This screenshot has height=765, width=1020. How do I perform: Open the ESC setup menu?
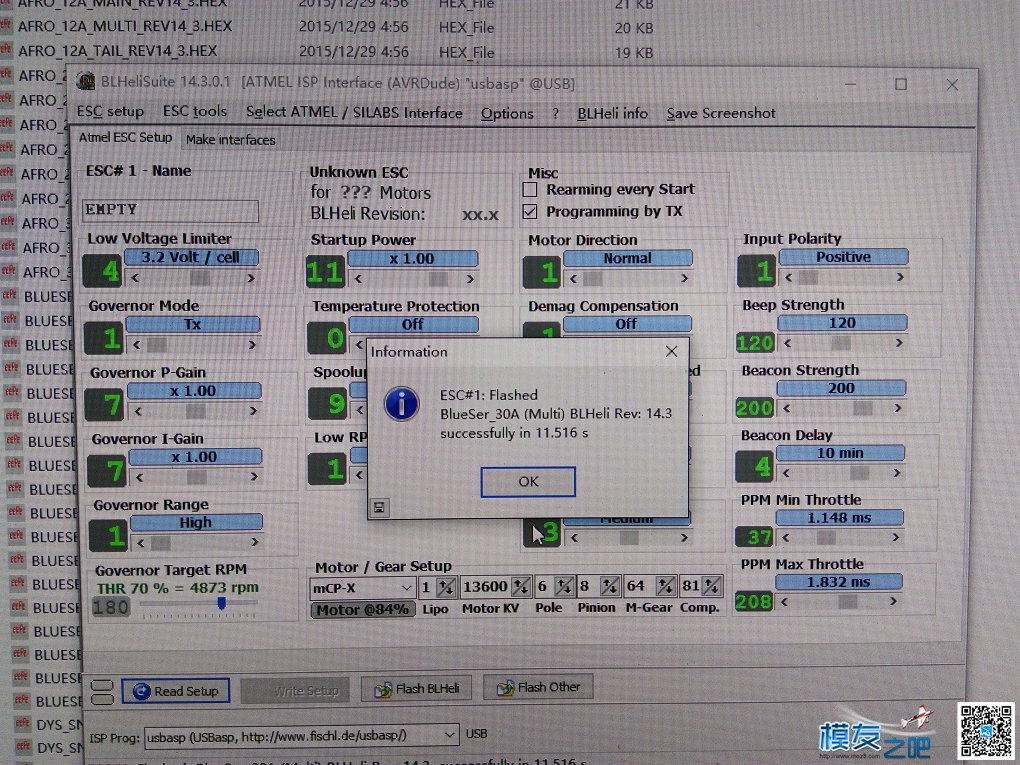pyautogui.click(x=110, y=111)
